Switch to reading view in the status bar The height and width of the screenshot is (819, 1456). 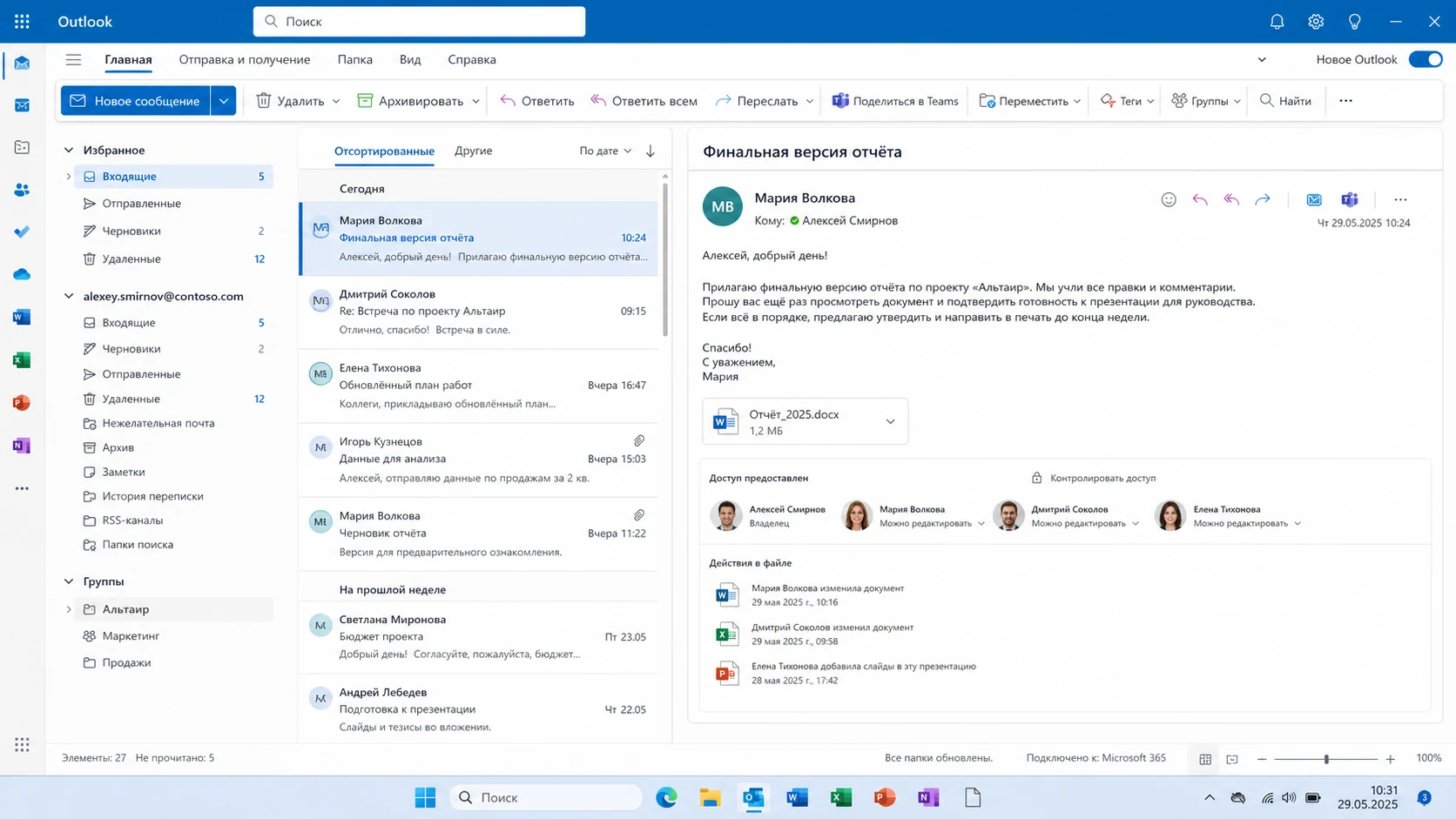1232,759
